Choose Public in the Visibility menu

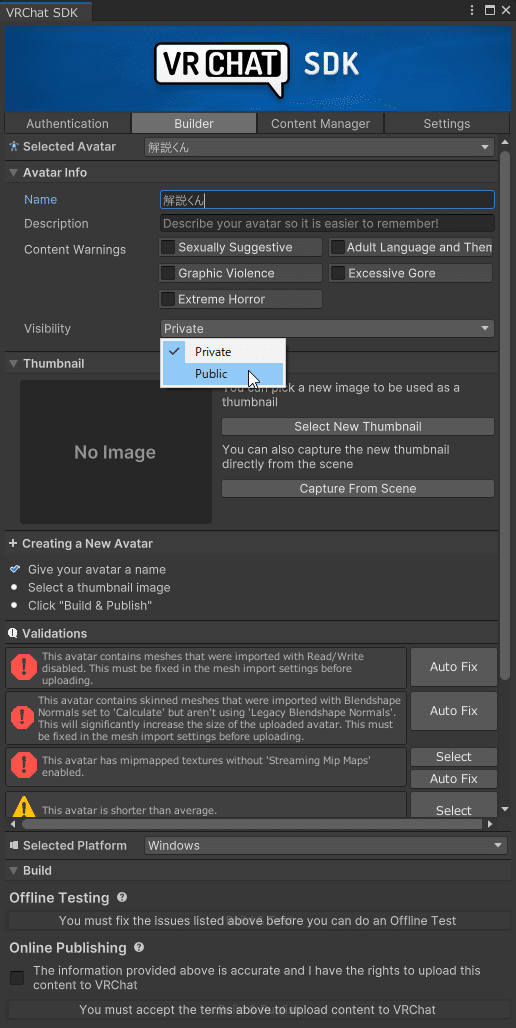tap(222, 374)
